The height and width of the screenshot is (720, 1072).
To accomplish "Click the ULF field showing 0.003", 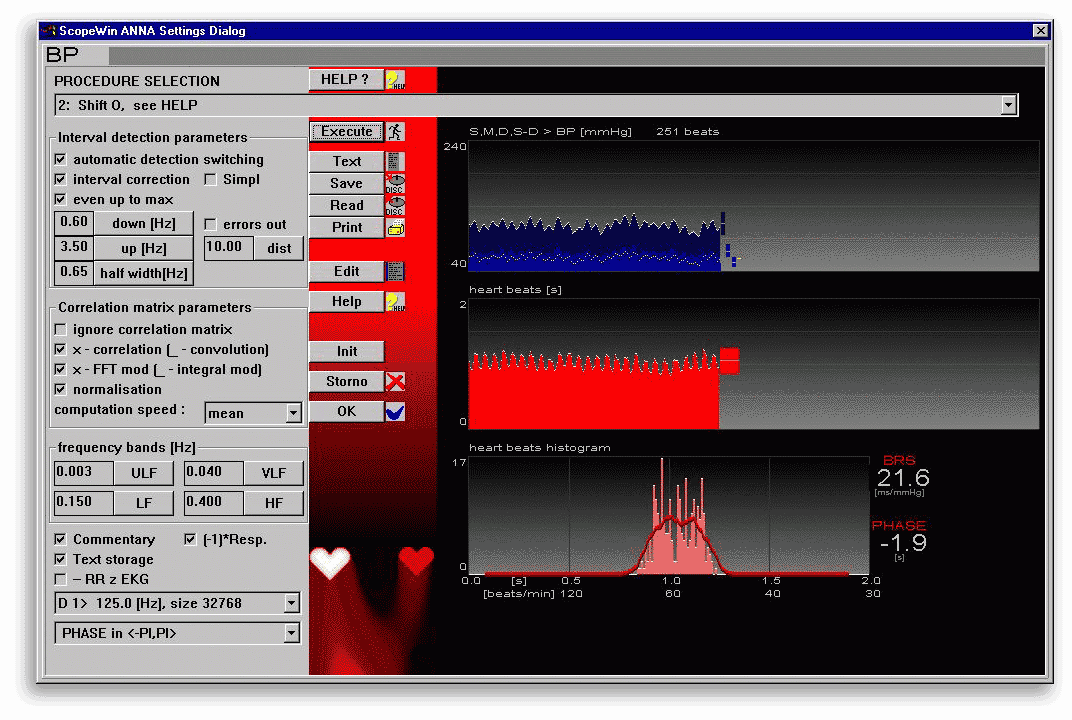I will click(x=84, y=472).
